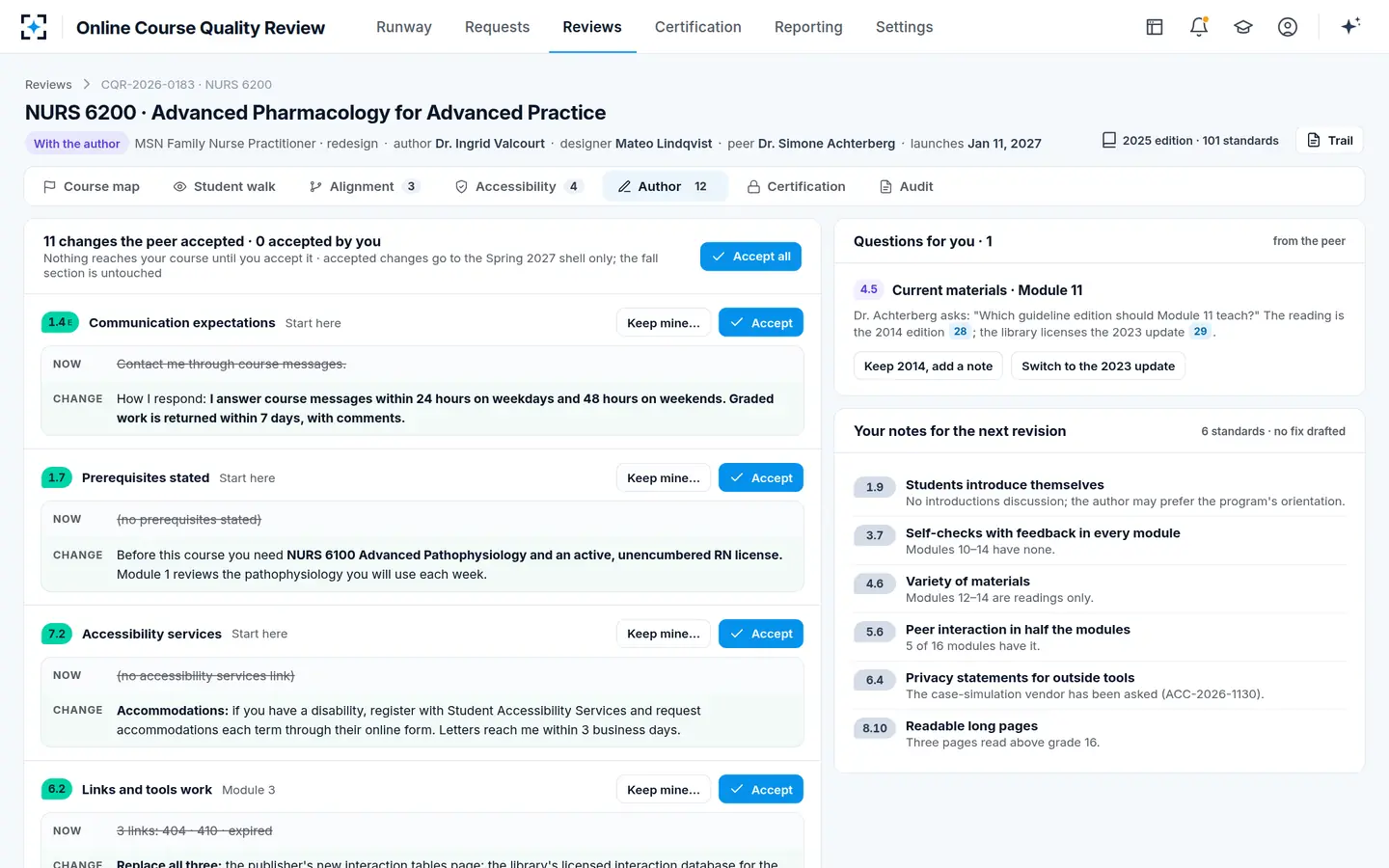Switch to Student walk tab

[225, 186]
